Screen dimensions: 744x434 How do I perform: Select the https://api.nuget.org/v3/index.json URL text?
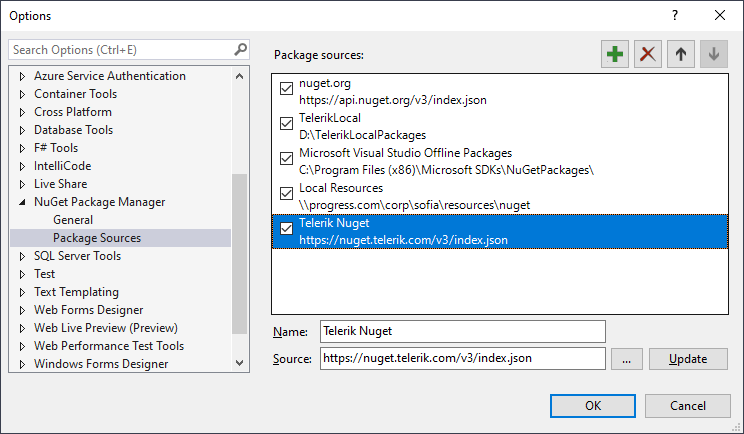393,100
